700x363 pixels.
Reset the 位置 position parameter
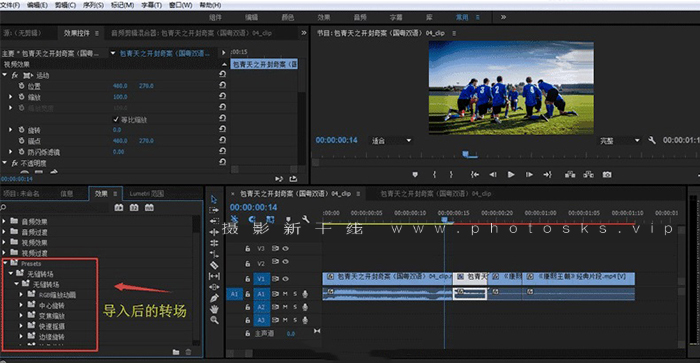(x=222, y=85)
